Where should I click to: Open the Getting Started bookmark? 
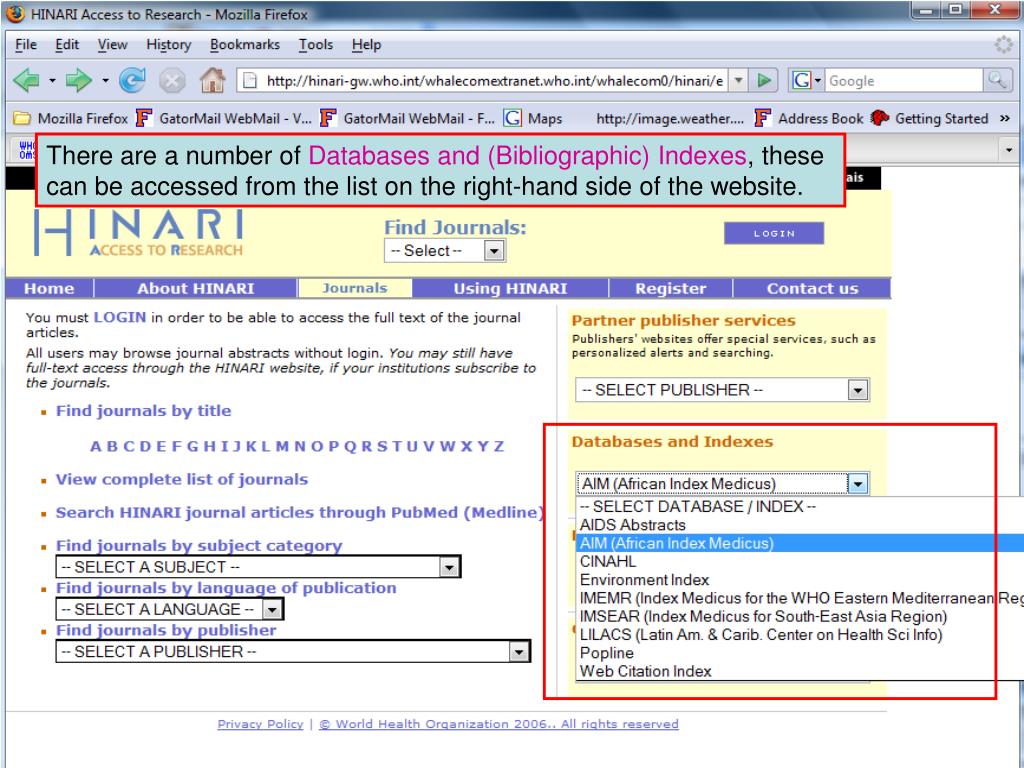click(x=929, y=118)
